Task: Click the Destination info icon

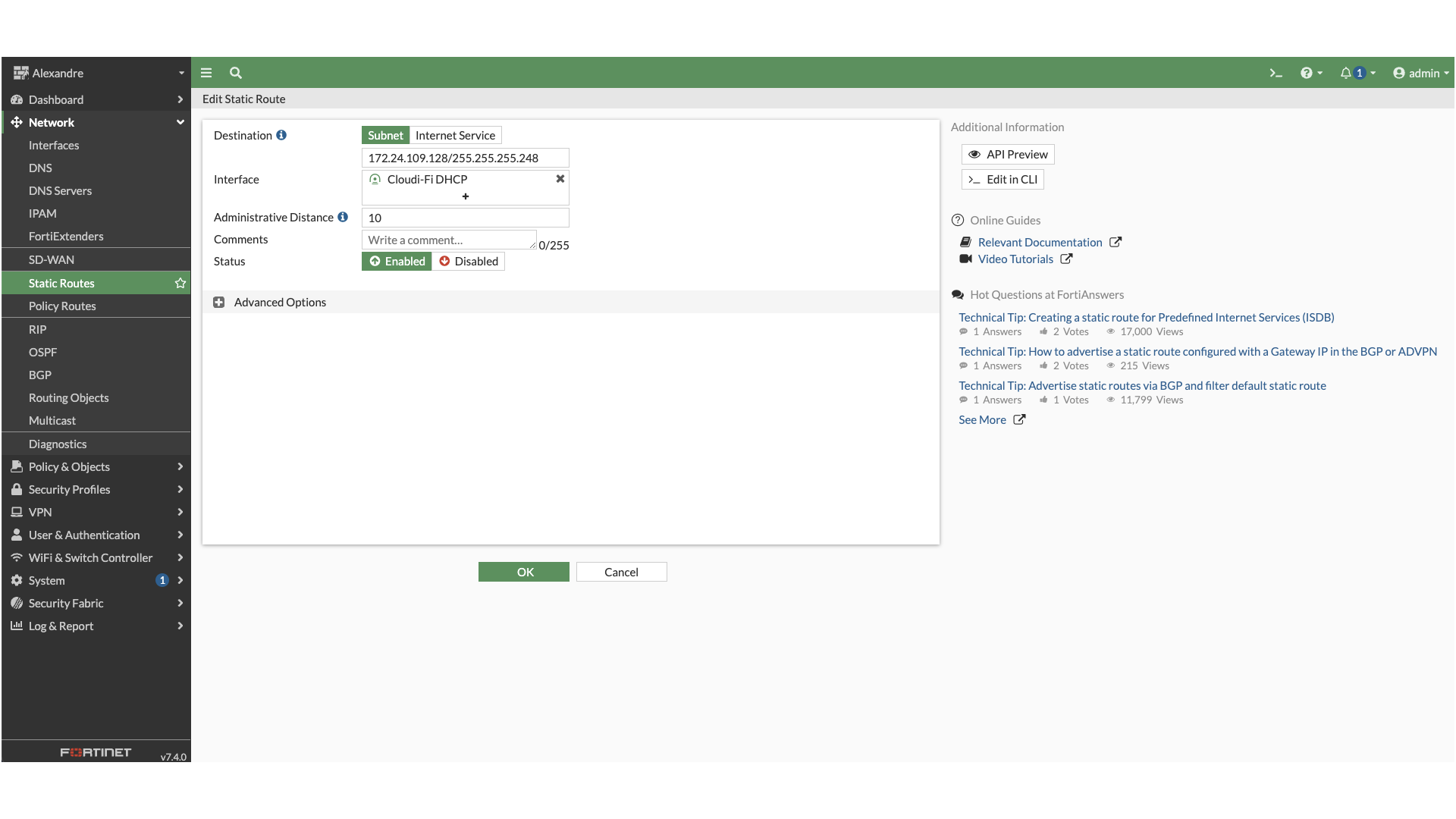Action: point(281,136)
